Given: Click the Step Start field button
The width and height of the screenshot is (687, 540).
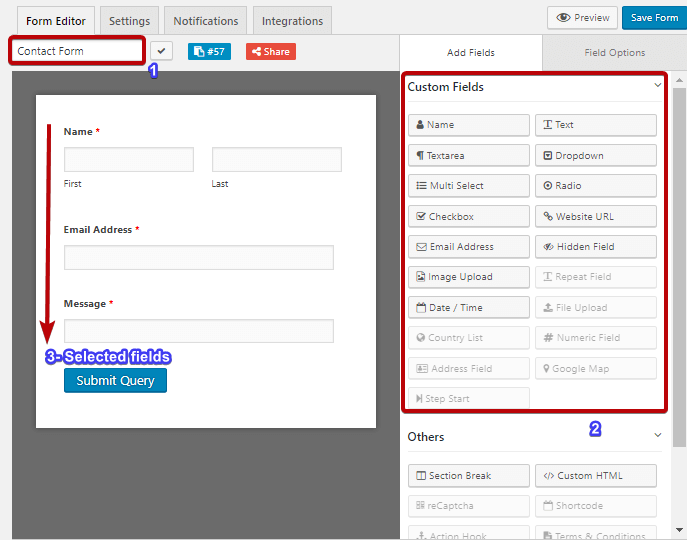Looking at the screenshot, I should click(x=468, y=398).
